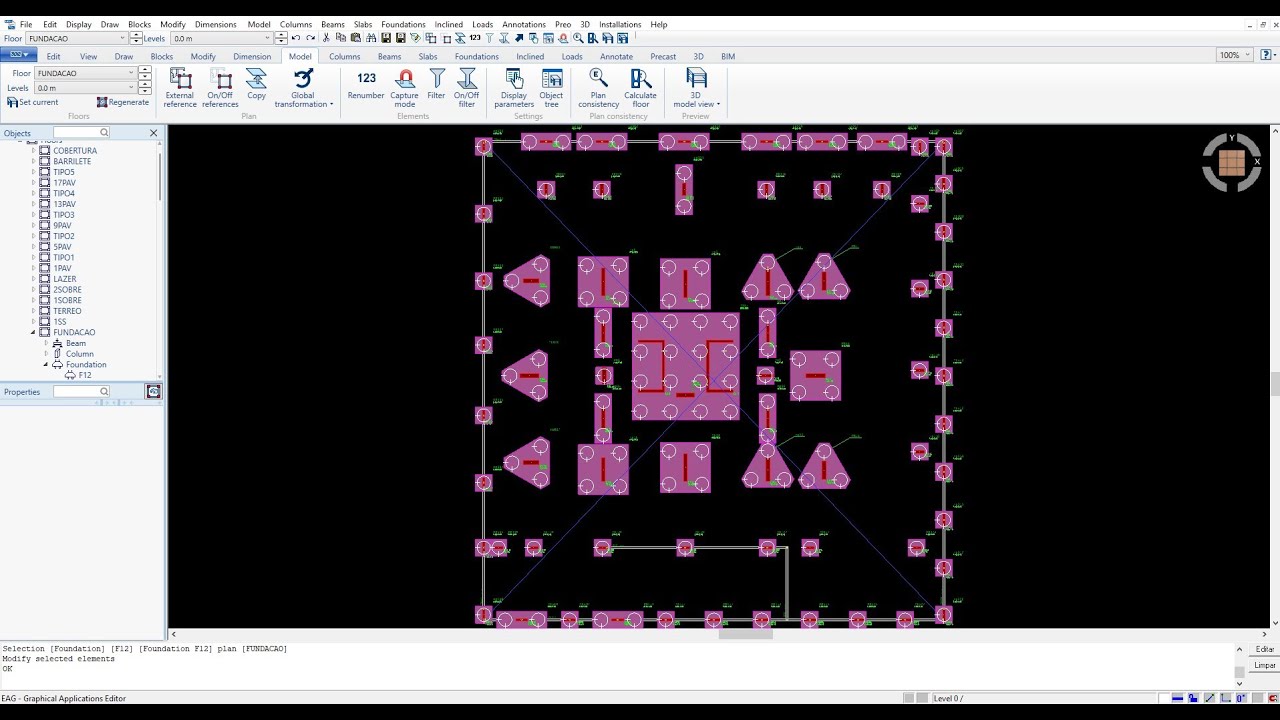Click the cut scissors icon

click(326, 38)
